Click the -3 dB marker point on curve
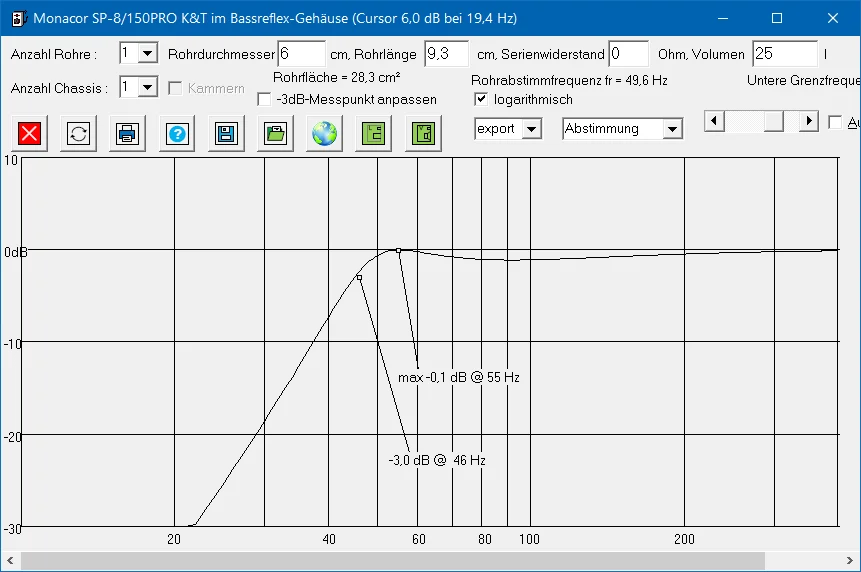The width and height of the screenshot is (861, 572). pyautogui.click(x=359, y=278)
